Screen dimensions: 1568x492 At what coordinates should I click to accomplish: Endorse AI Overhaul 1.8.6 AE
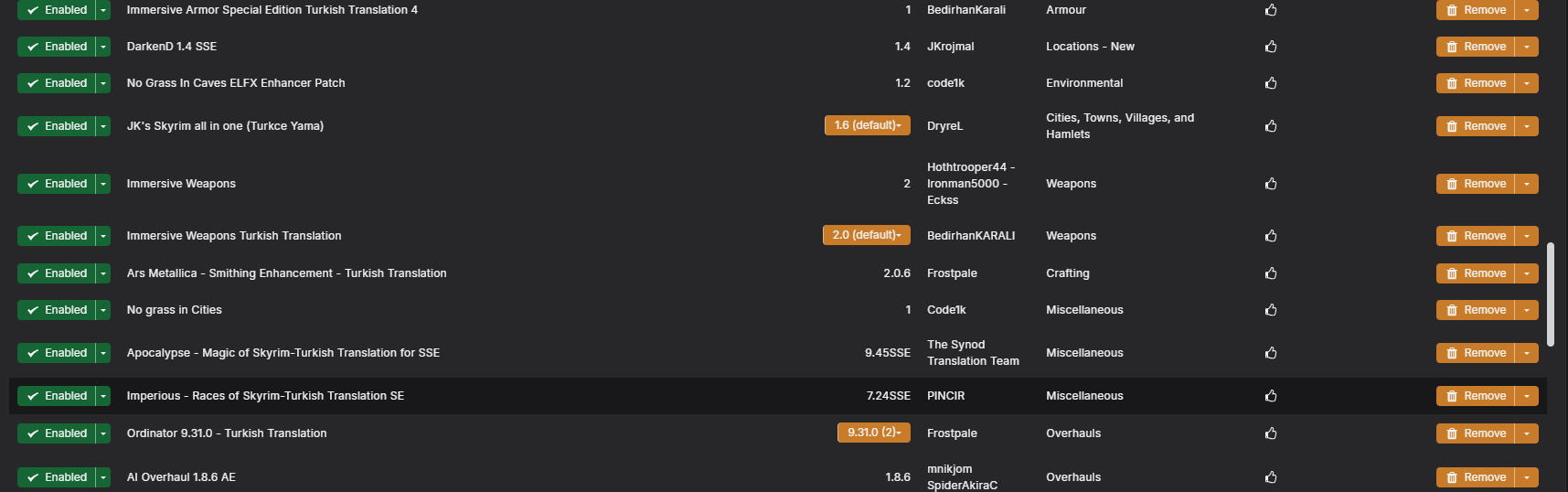point(1271,477)
